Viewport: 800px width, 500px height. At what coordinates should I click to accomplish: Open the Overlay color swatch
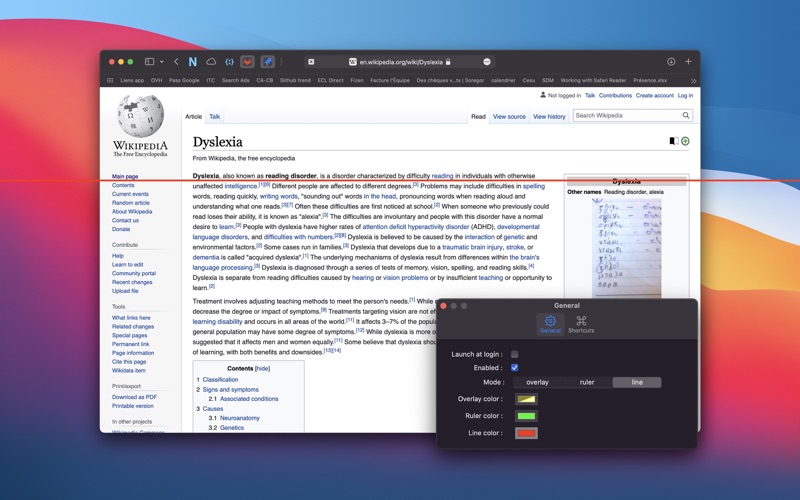[526, 399]
